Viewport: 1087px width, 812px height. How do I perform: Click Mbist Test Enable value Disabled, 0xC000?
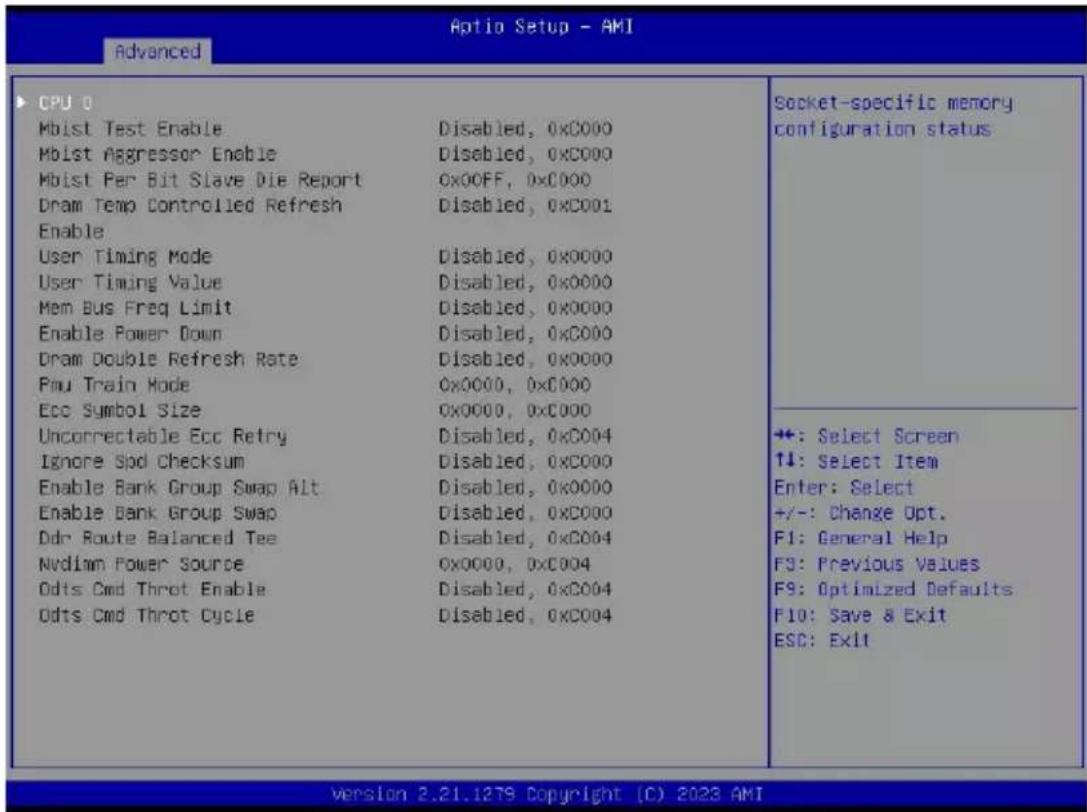click(525, 129)
